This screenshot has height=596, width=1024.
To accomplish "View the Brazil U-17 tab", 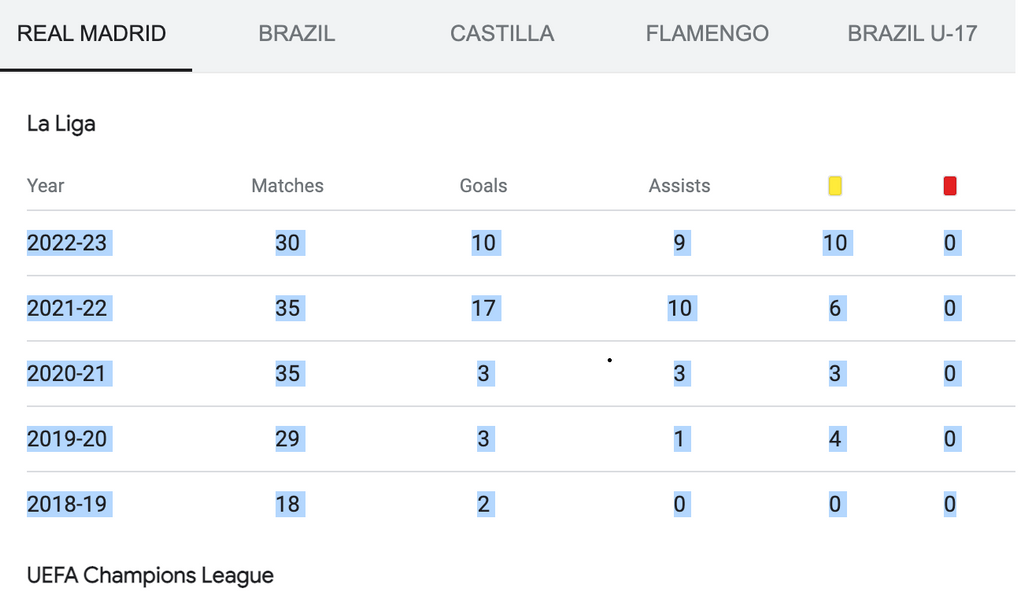I will pos(912,33).
